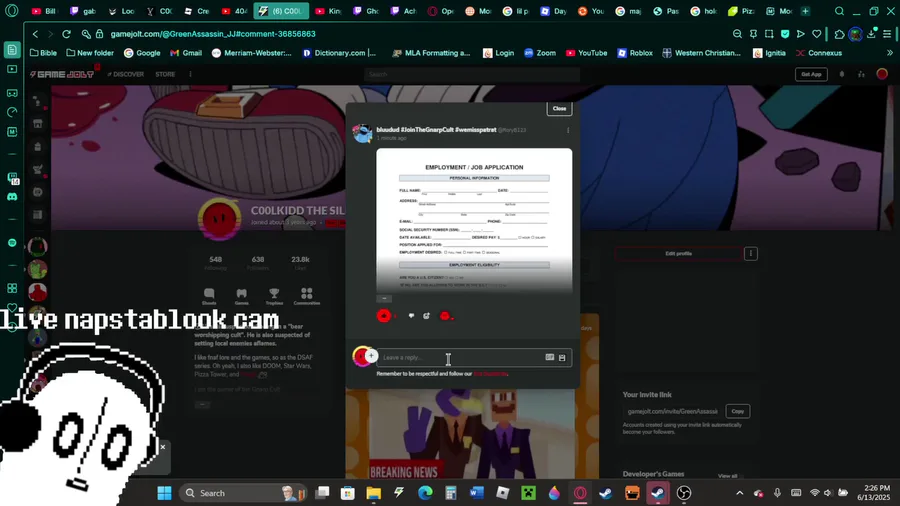Switch to the active (6) C00L tab
Image resolution: width=900 pixels, height=506 pixels.
click(x=281, y=11)
